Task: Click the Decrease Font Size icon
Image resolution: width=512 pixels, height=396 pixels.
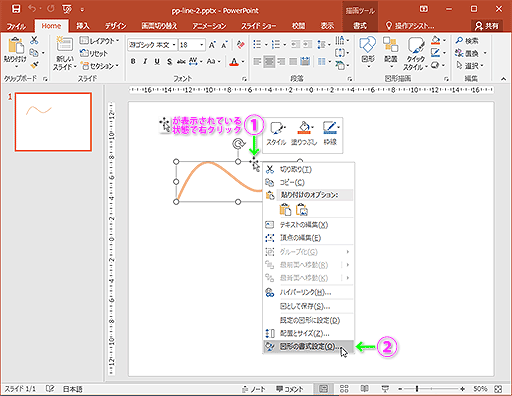Action: (x=225, y=45)
